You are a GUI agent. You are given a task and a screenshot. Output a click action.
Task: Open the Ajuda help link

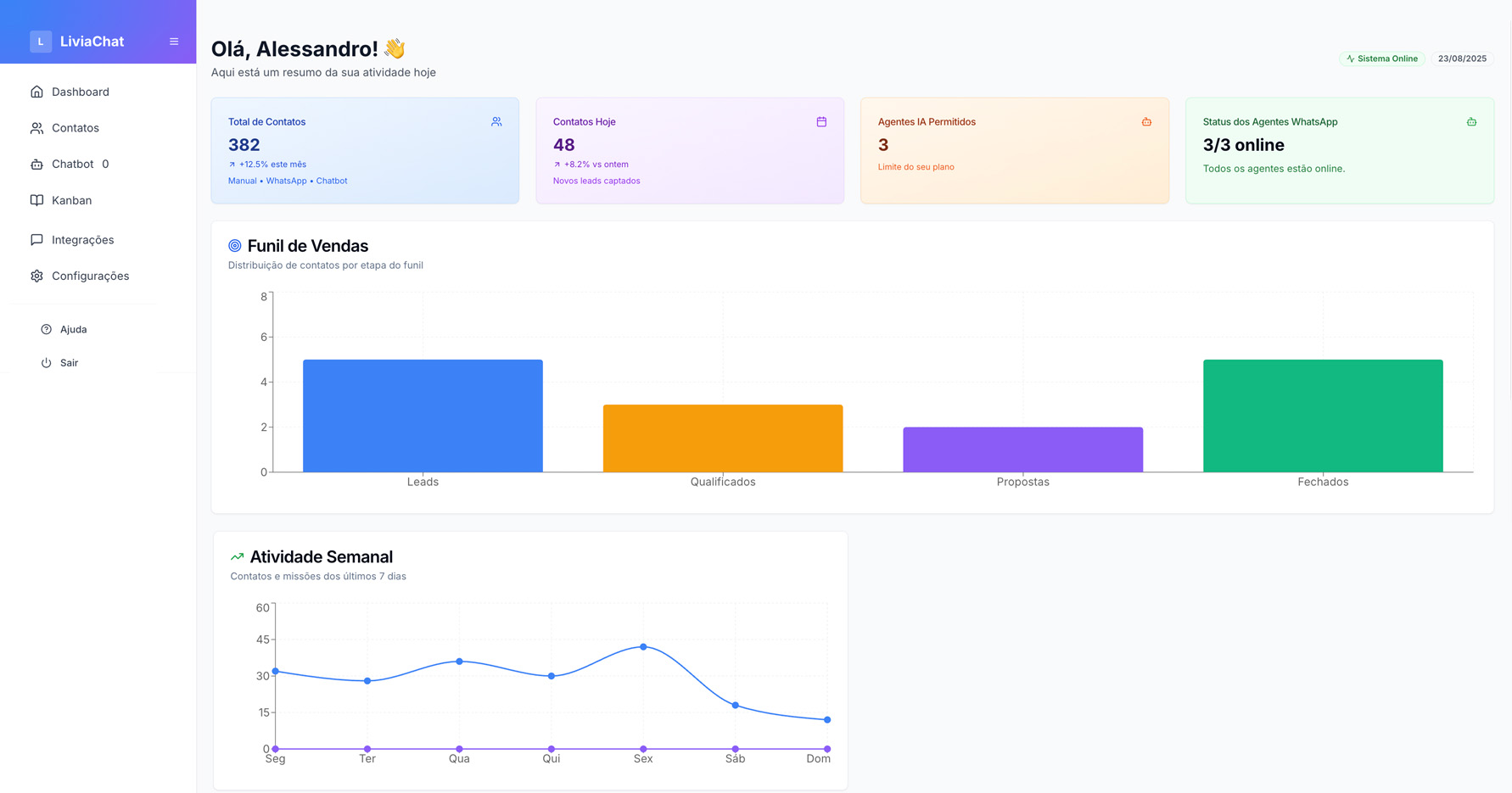click(73, 329)
